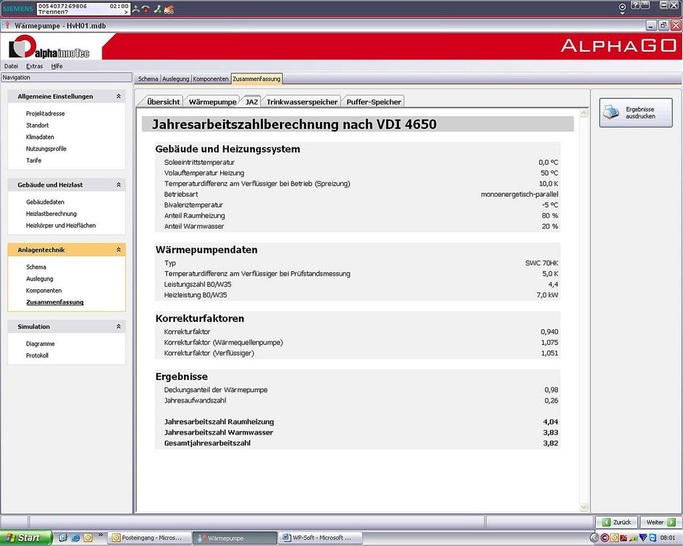Open Heizlastberechnung in the navigation

coord(51,213)
